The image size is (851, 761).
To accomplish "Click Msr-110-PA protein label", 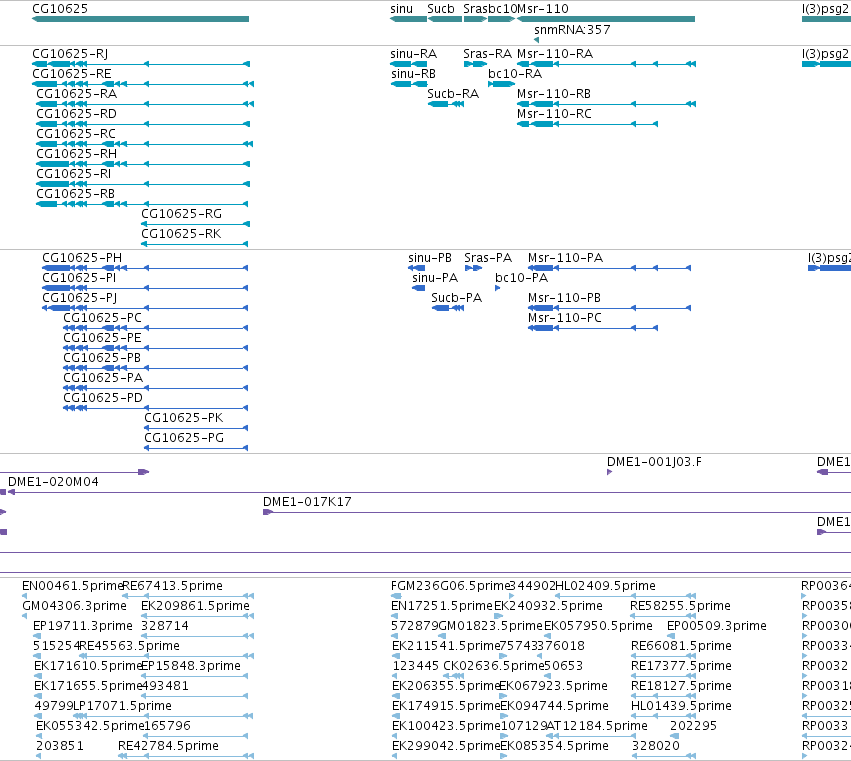I will click(566, 258).
